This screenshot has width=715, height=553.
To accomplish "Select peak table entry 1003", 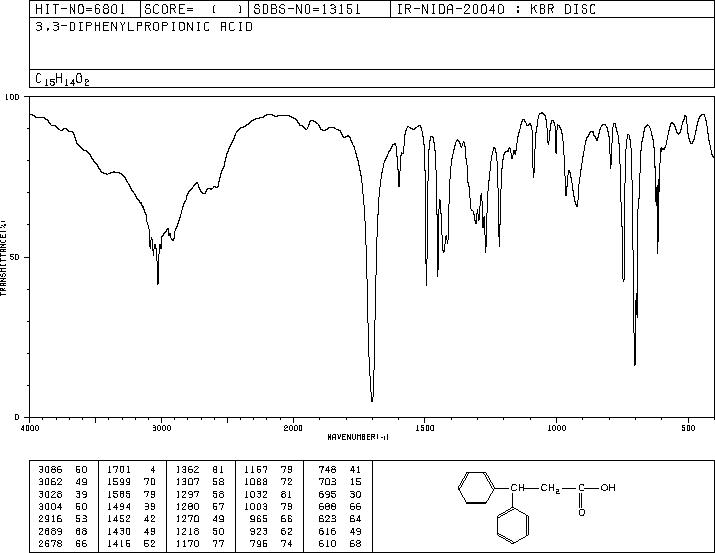I will pos(269,506).
